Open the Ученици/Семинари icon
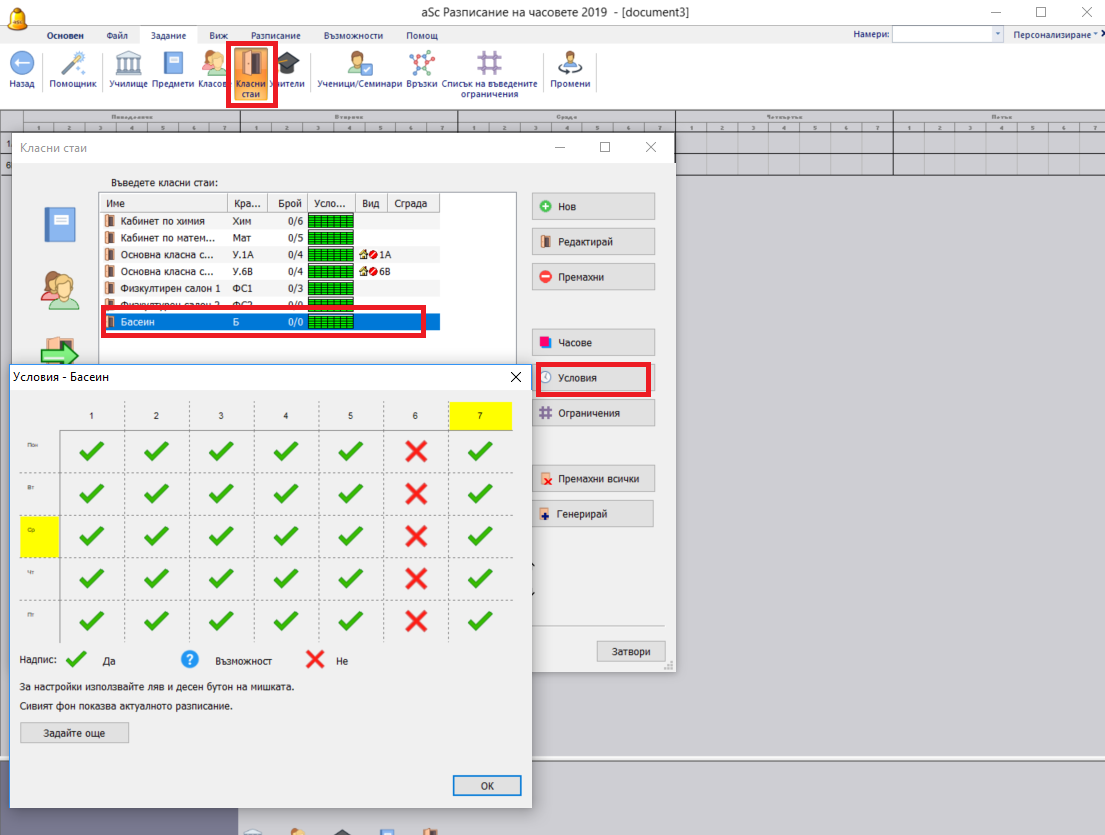 click(359, 64)
